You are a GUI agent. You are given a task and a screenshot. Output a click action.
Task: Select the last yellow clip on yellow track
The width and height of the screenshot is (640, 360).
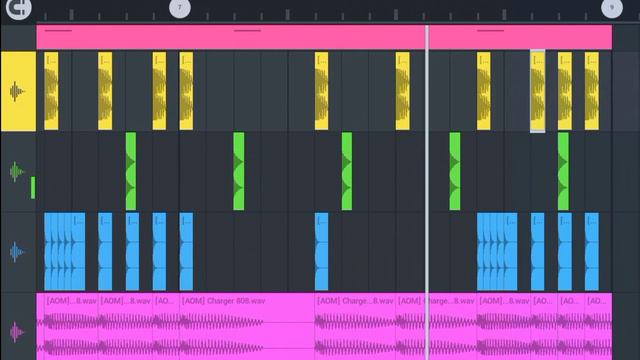pyautogui.click(x=592, y=91)
